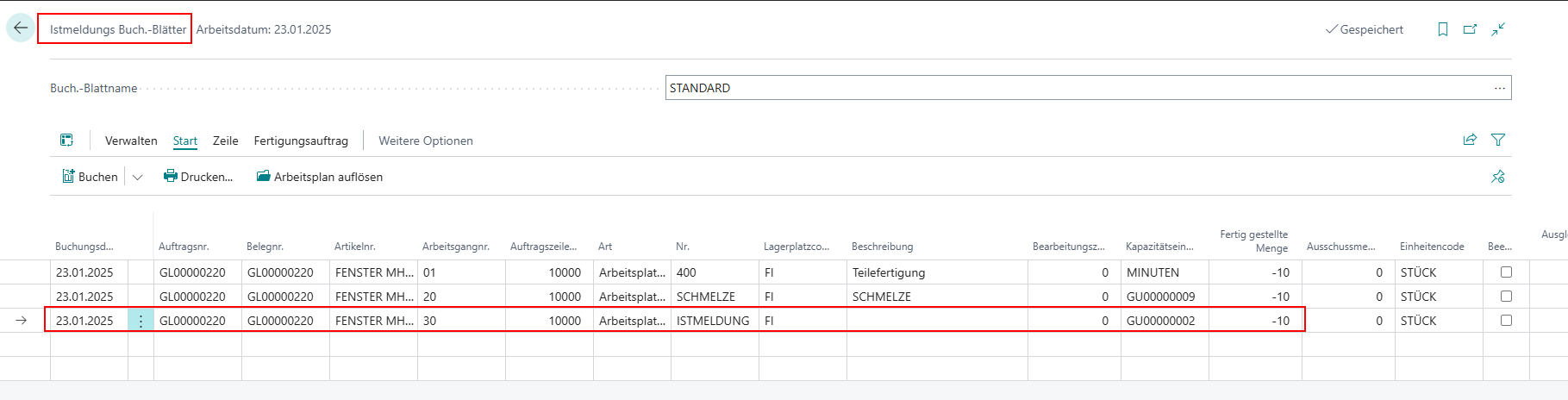Viewport: 1568px width, 400px height.
Task: Open Weitere Optionen
Action: [x=426, y=141]
